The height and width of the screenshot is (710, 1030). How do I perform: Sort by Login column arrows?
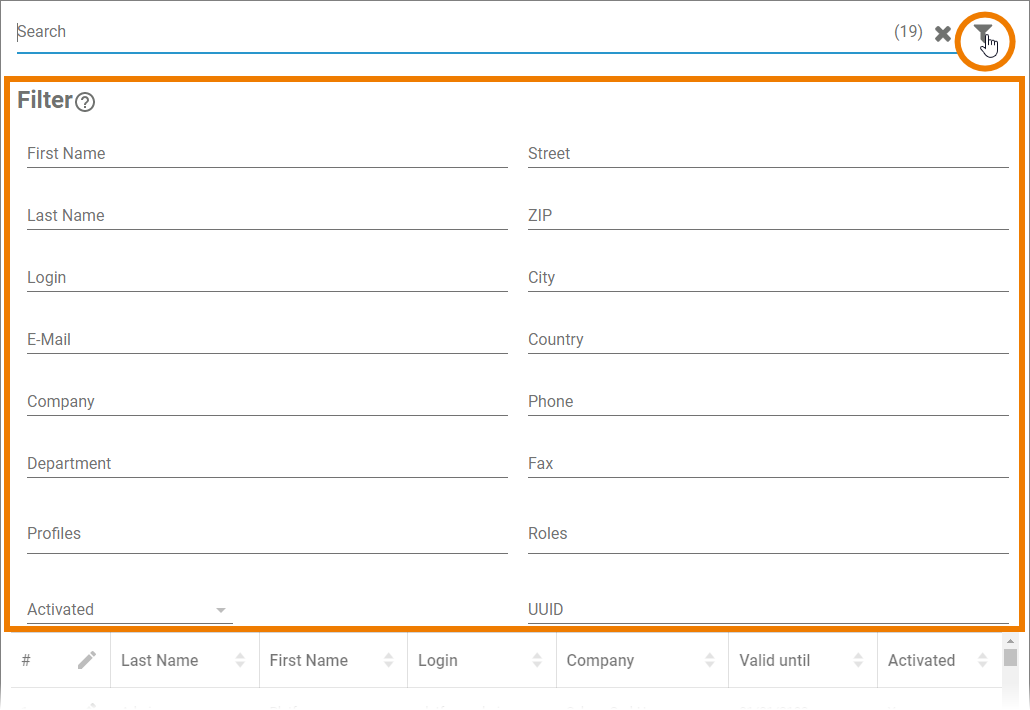pos(537,660)
